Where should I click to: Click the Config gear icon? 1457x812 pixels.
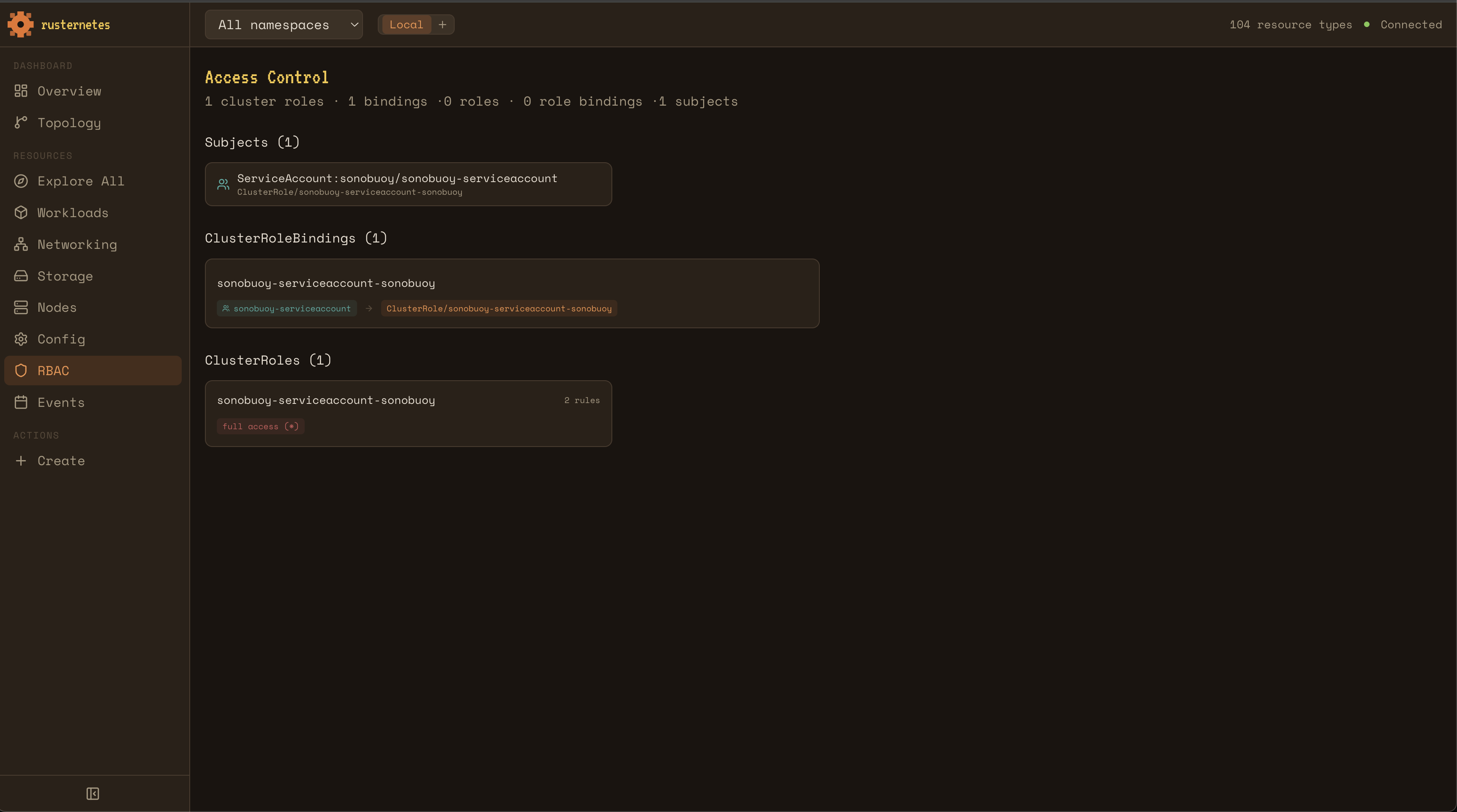click(21, 339)
